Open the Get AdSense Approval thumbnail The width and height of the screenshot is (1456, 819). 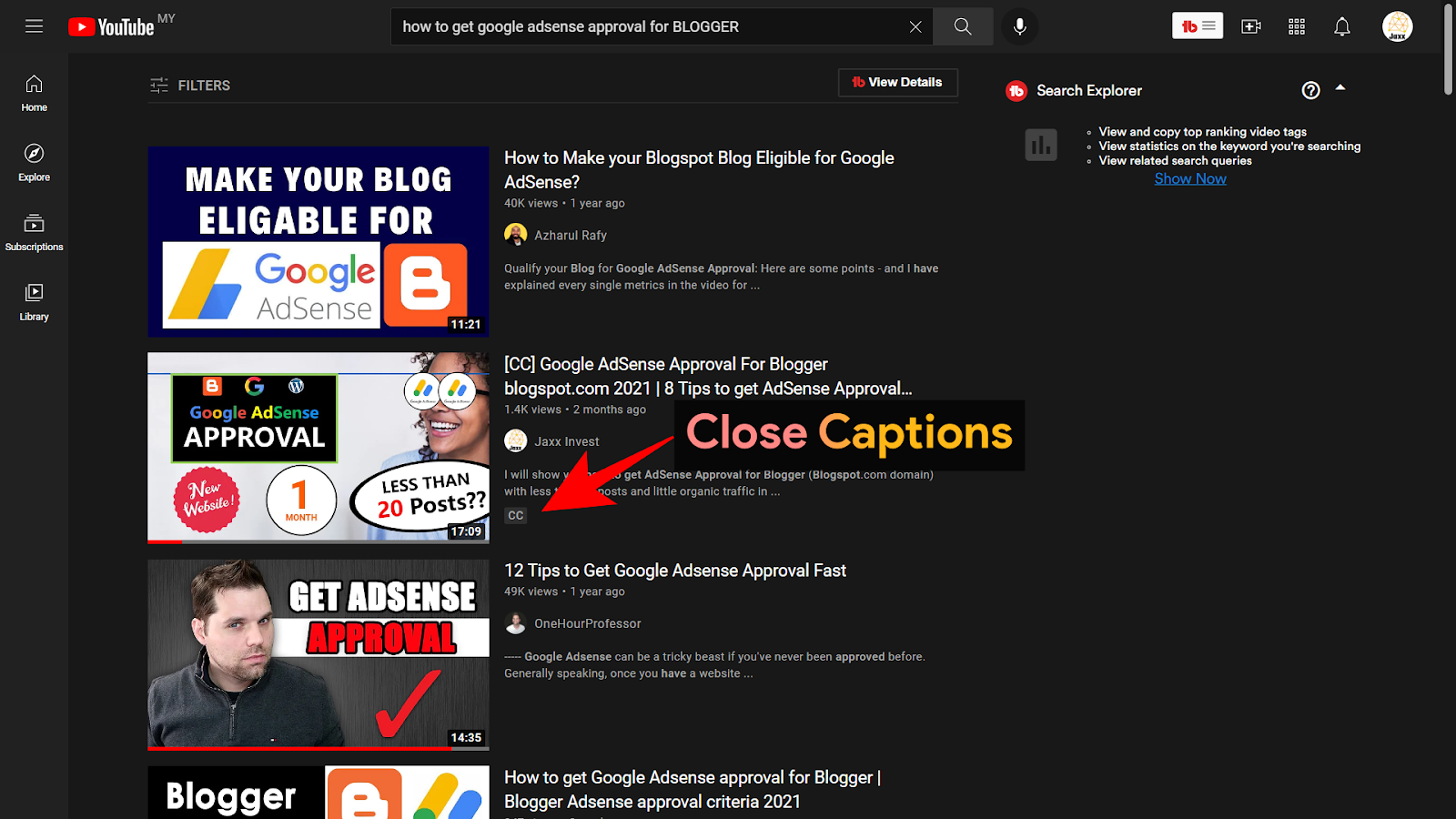tap(318, 654)
